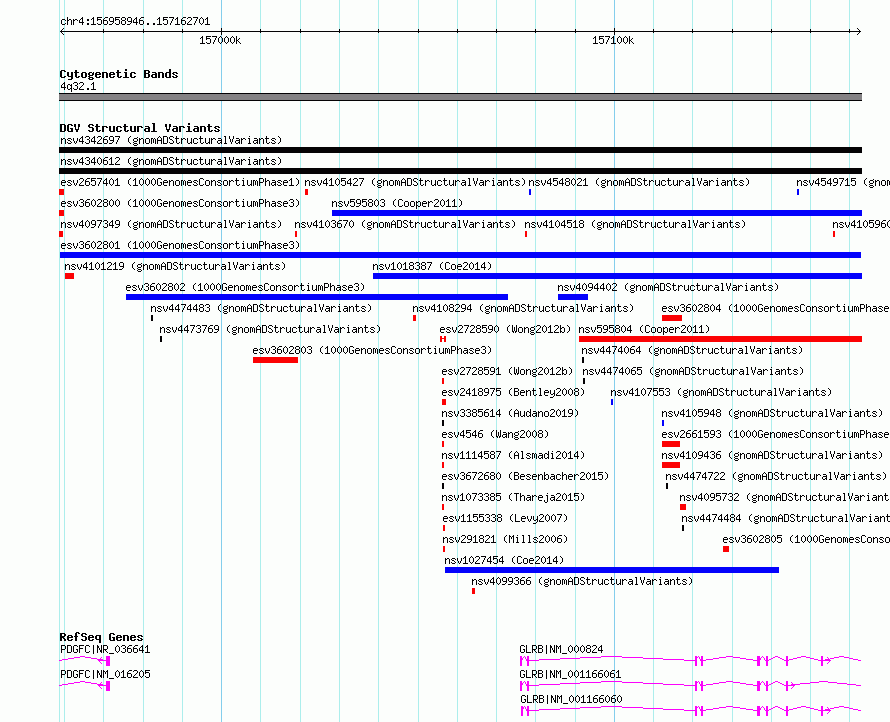Open the nsv4107553 variant label
Image resolution: width=890 pixels, height=722 pixels.
tap(721, 392)
